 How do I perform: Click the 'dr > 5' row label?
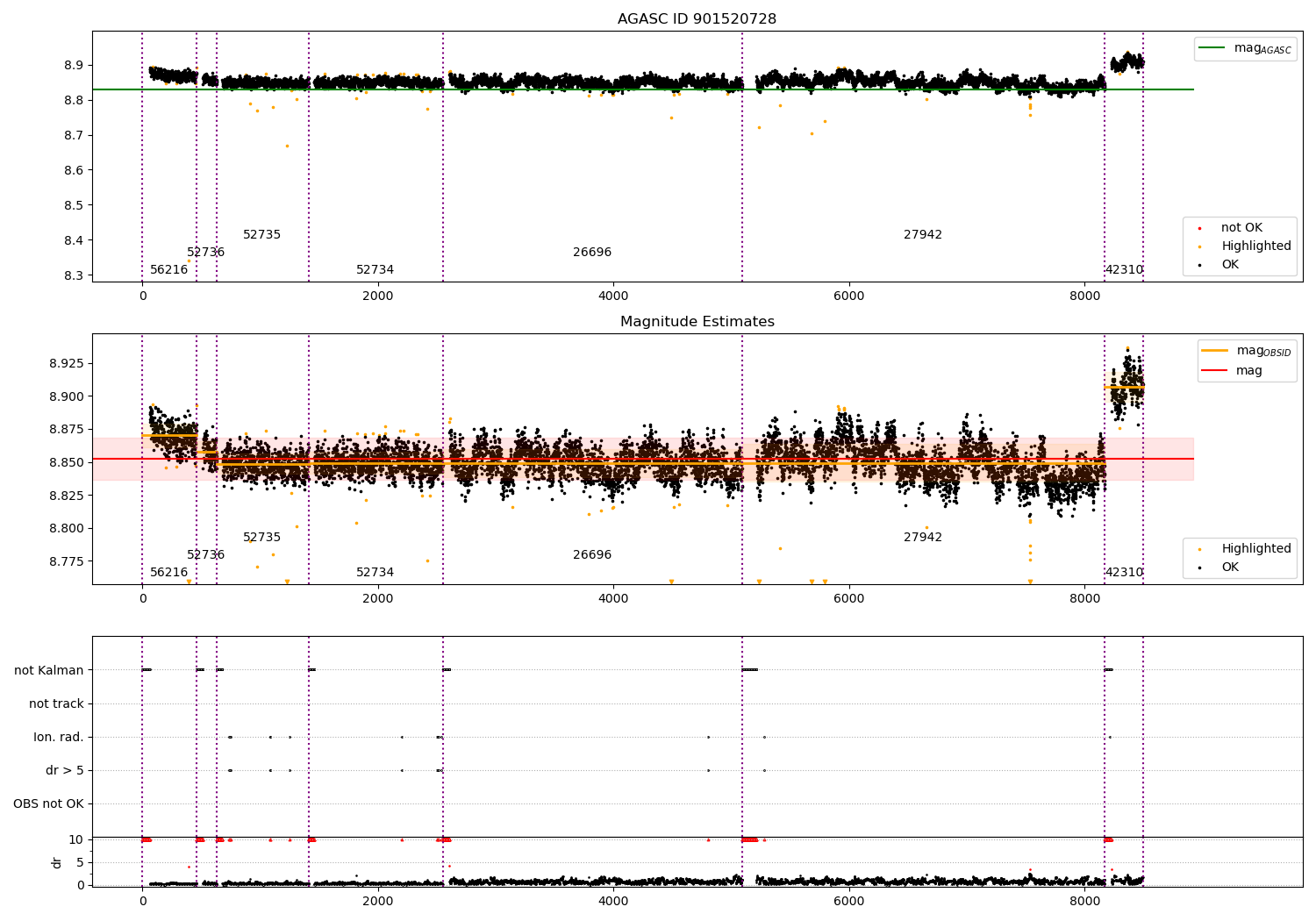point(65,770)
